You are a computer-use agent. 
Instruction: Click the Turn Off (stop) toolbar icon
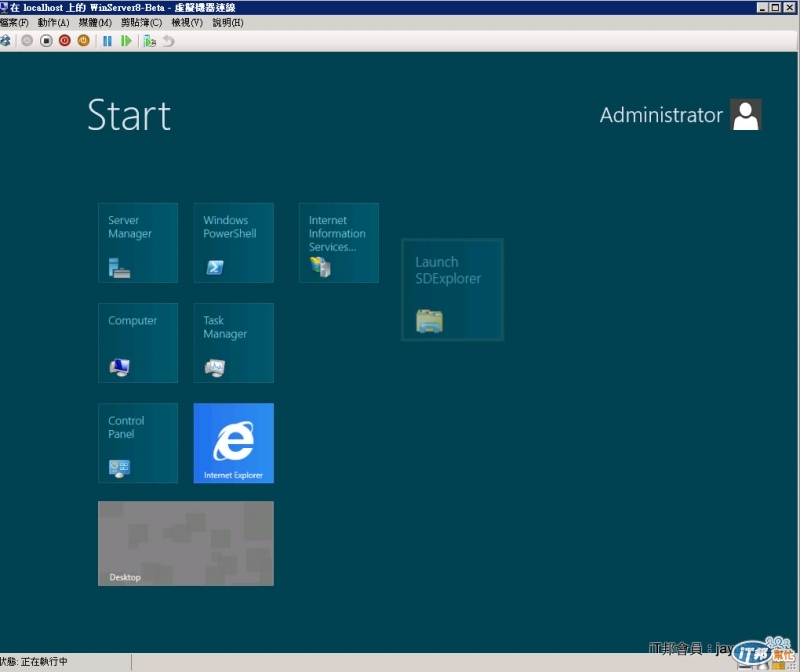[46, 41]
